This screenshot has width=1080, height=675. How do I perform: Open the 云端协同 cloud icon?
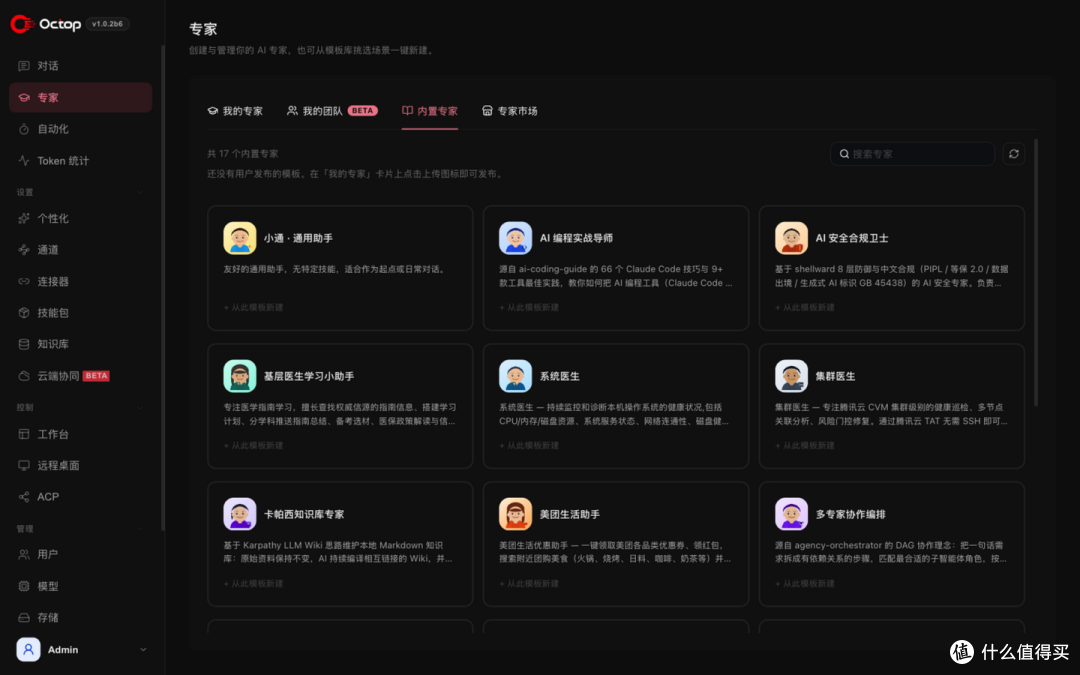tap(24, 376)
